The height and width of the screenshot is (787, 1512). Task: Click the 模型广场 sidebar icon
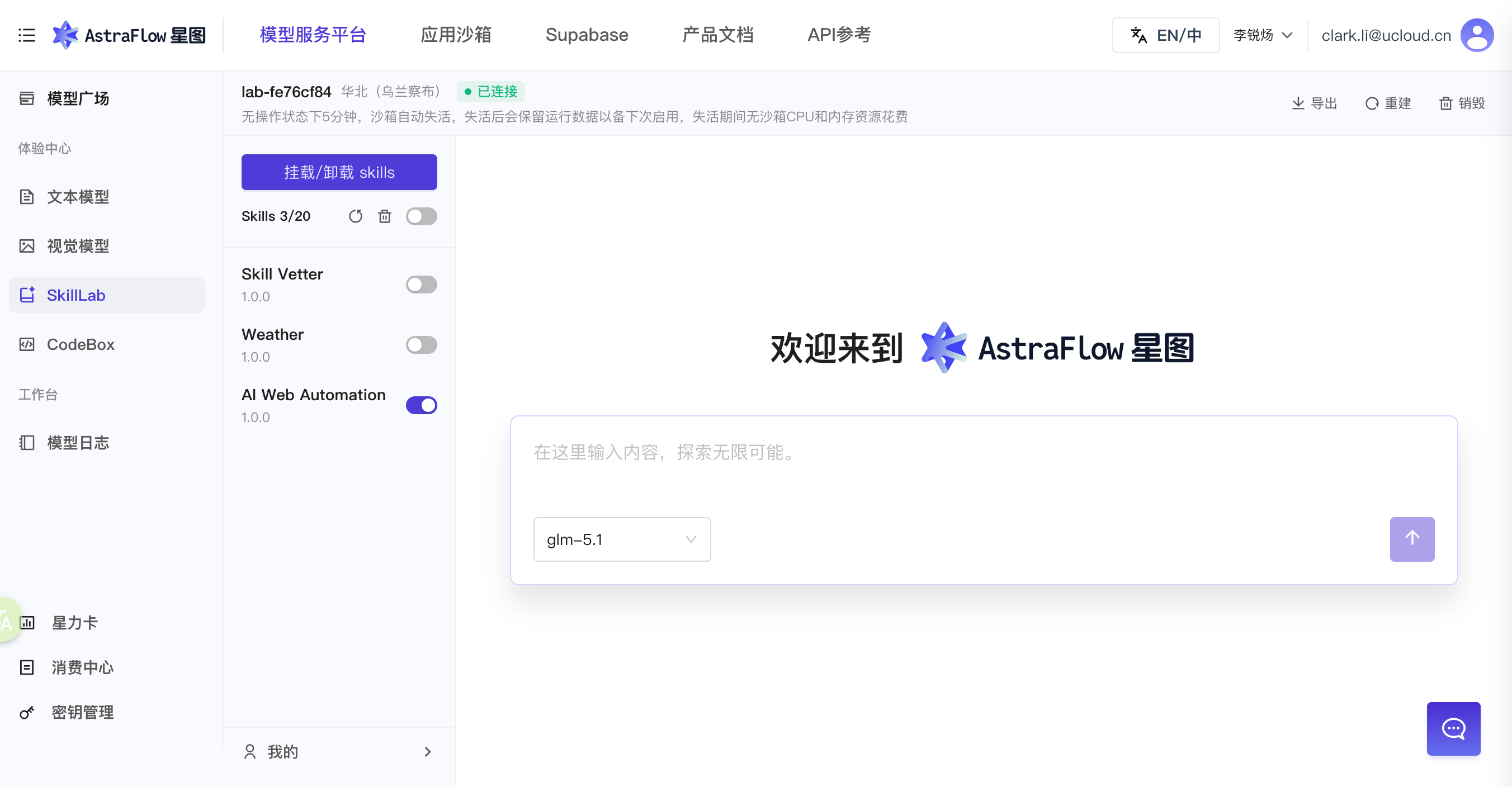(x=27, y=98)
